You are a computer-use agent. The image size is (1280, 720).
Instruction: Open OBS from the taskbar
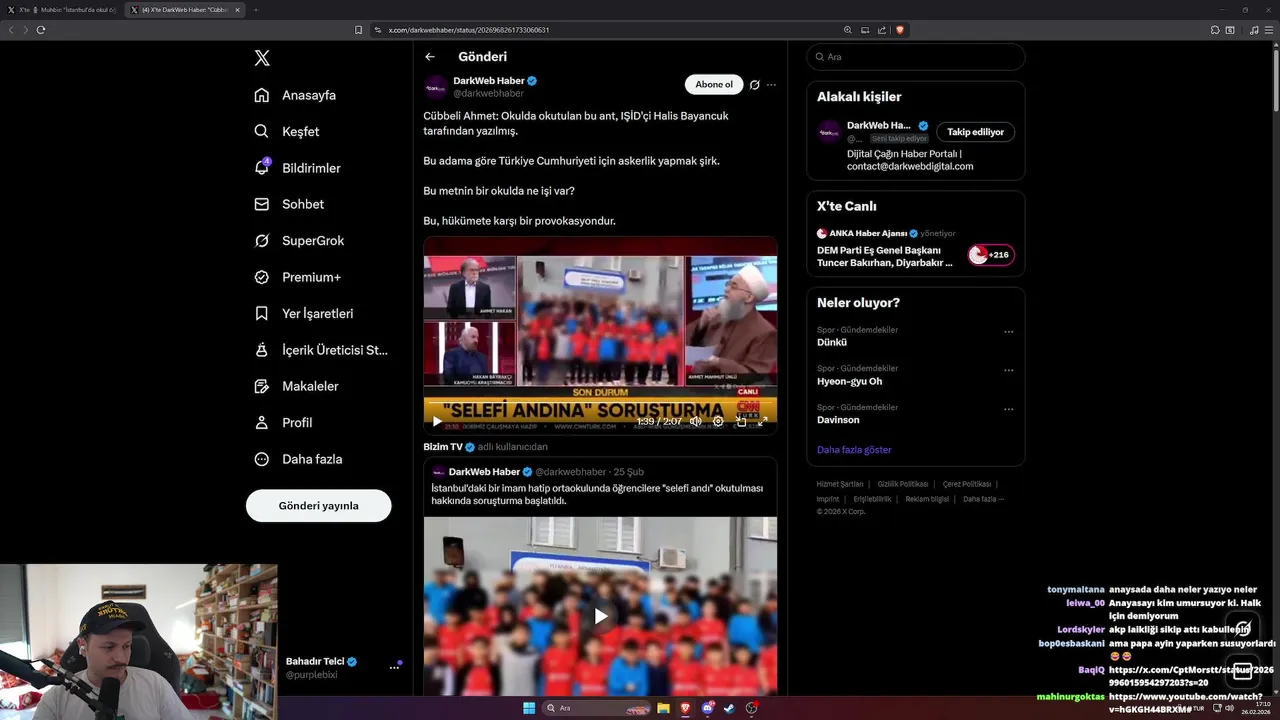pyautogui.click(x=752, y=708)
